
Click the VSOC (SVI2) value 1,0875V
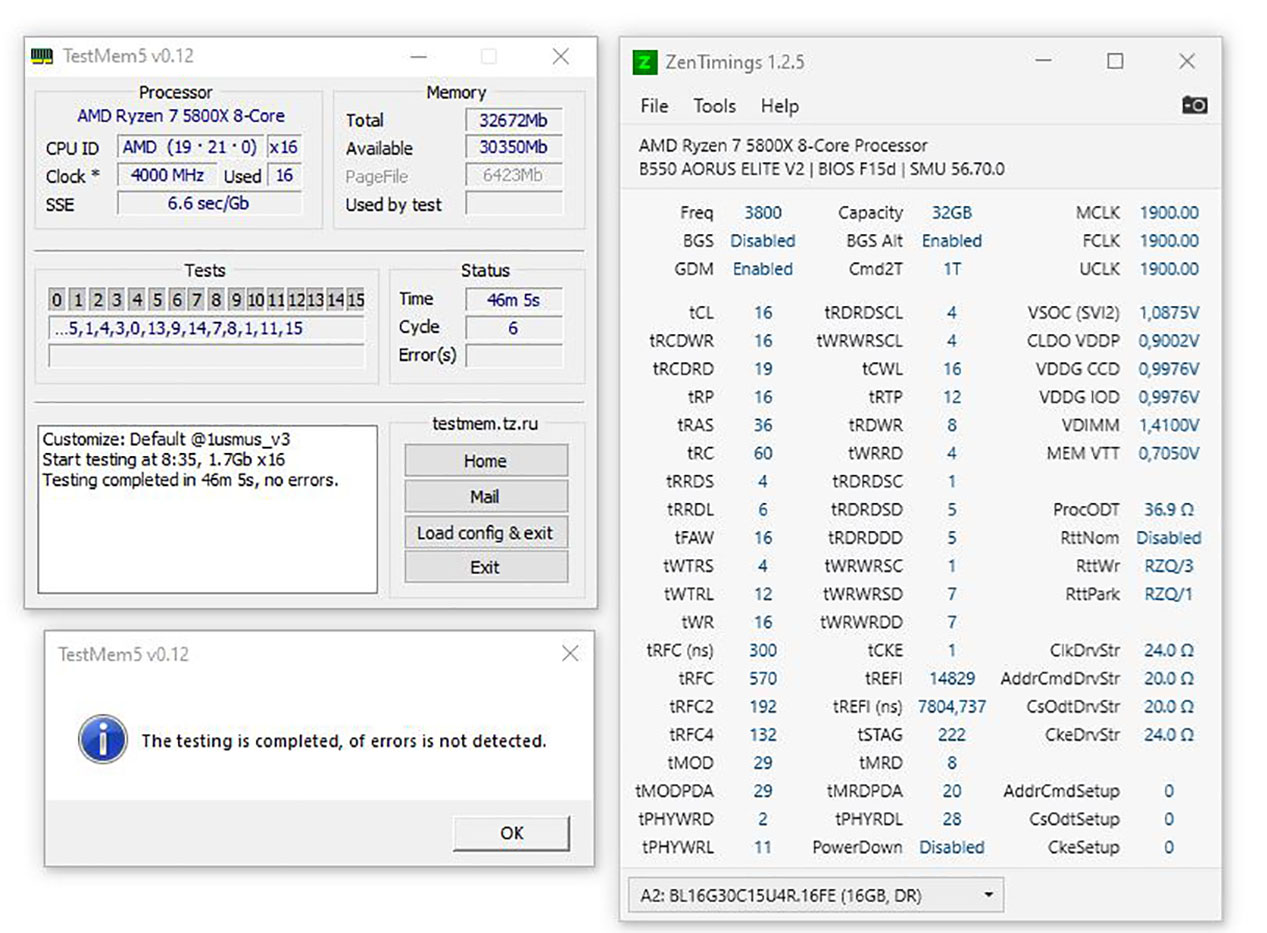pos(1169,313)
